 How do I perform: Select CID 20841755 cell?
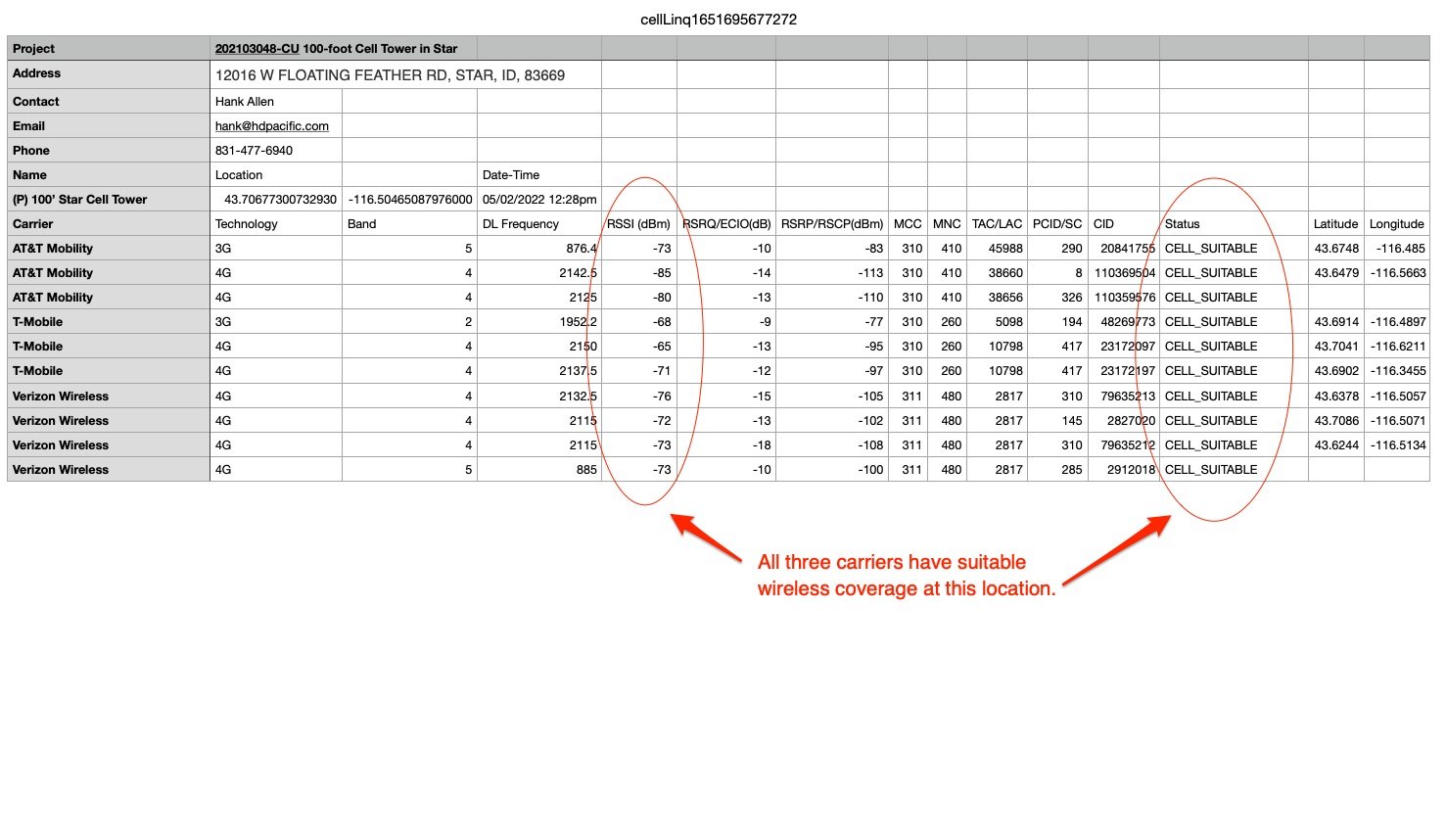coord(1124,248)
